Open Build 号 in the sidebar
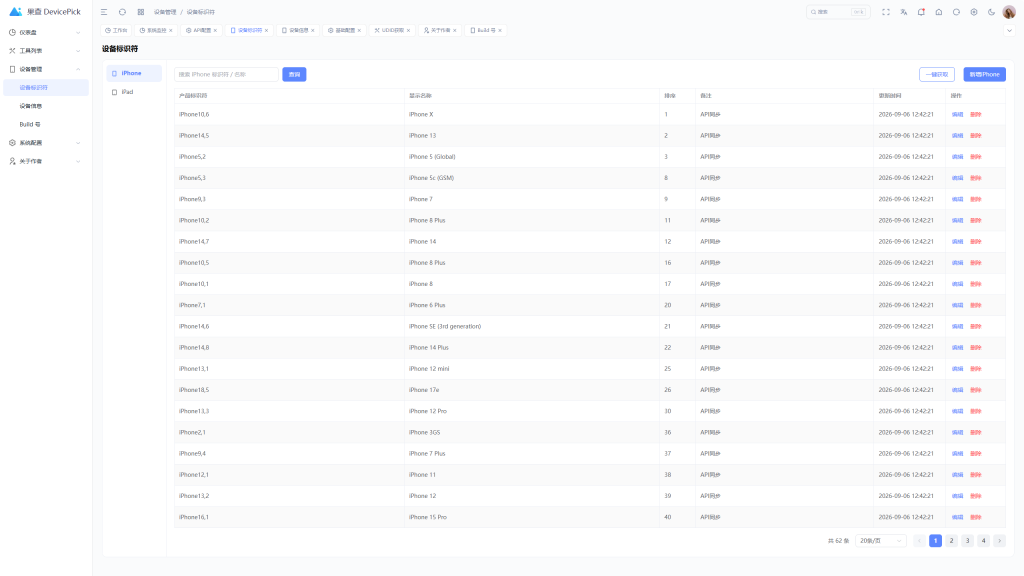 45,124
